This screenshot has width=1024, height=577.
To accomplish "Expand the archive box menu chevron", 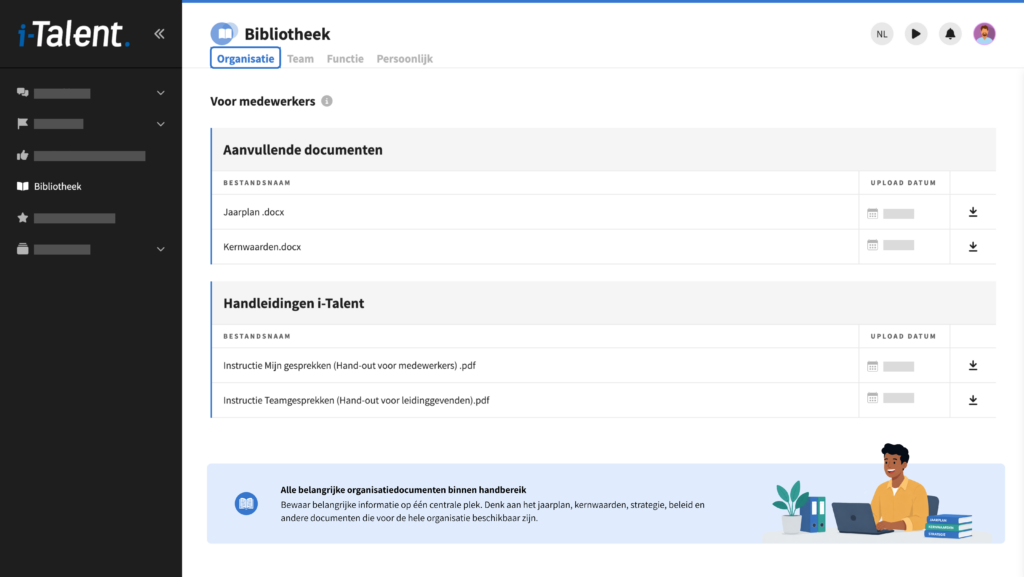I will pyautogui.click(x=161, y=249).
